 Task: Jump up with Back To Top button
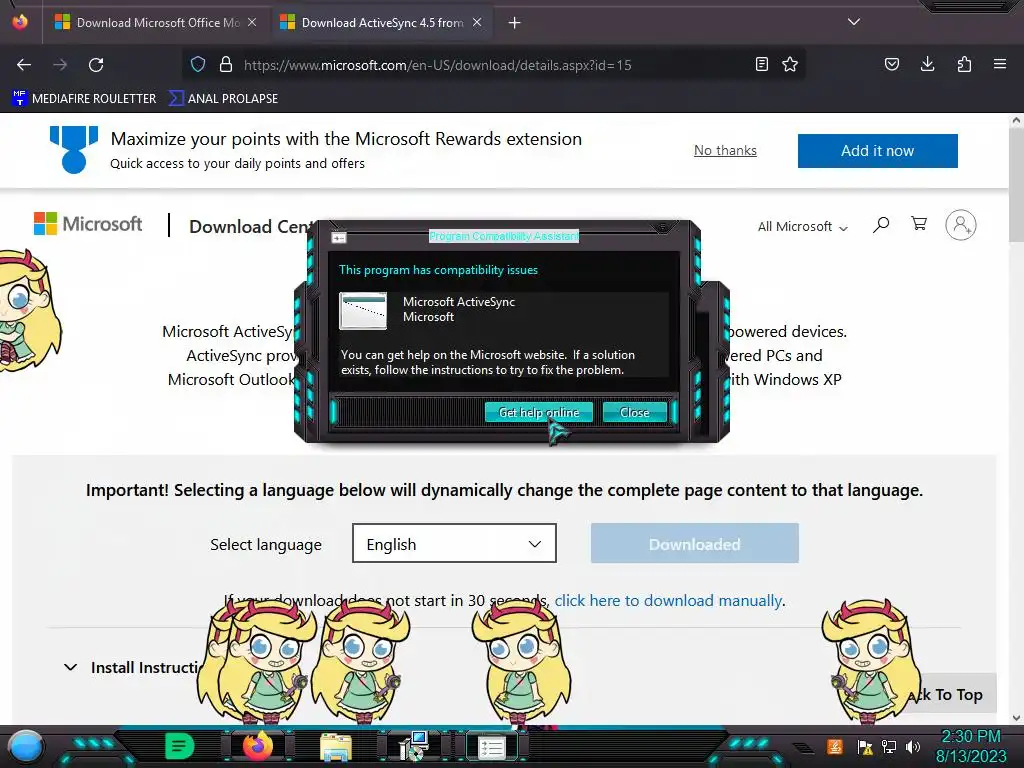pyautogui.click(x=953, y=694)
